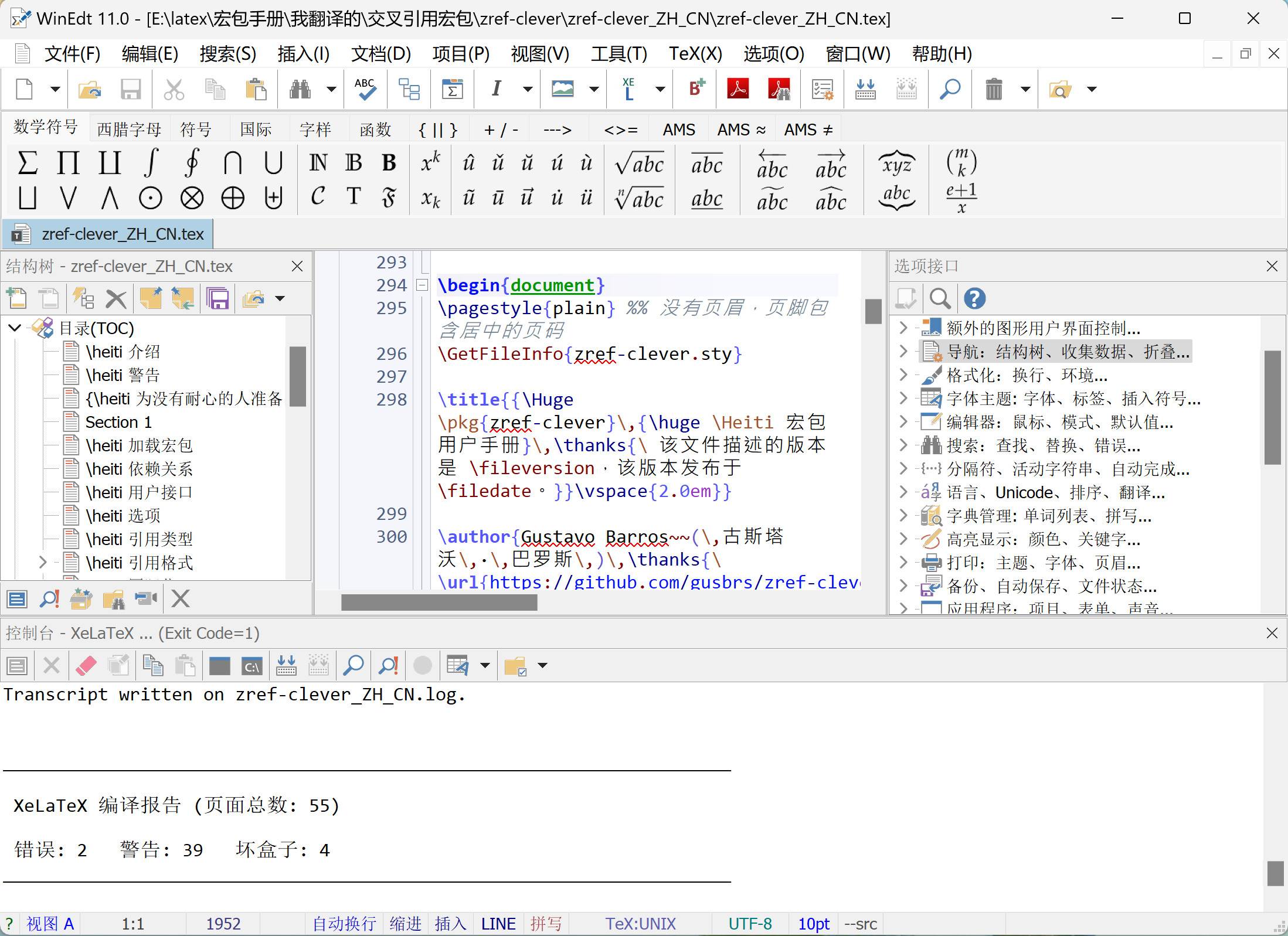Run the ABC spell check icon

click(365, 90)
